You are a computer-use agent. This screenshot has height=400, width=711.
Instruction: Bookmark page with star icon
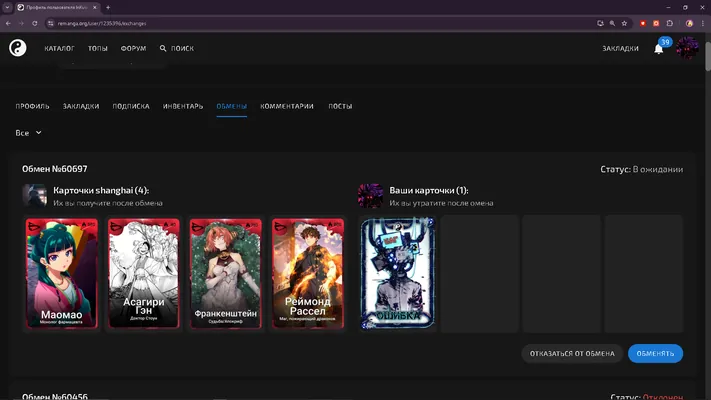624,23
